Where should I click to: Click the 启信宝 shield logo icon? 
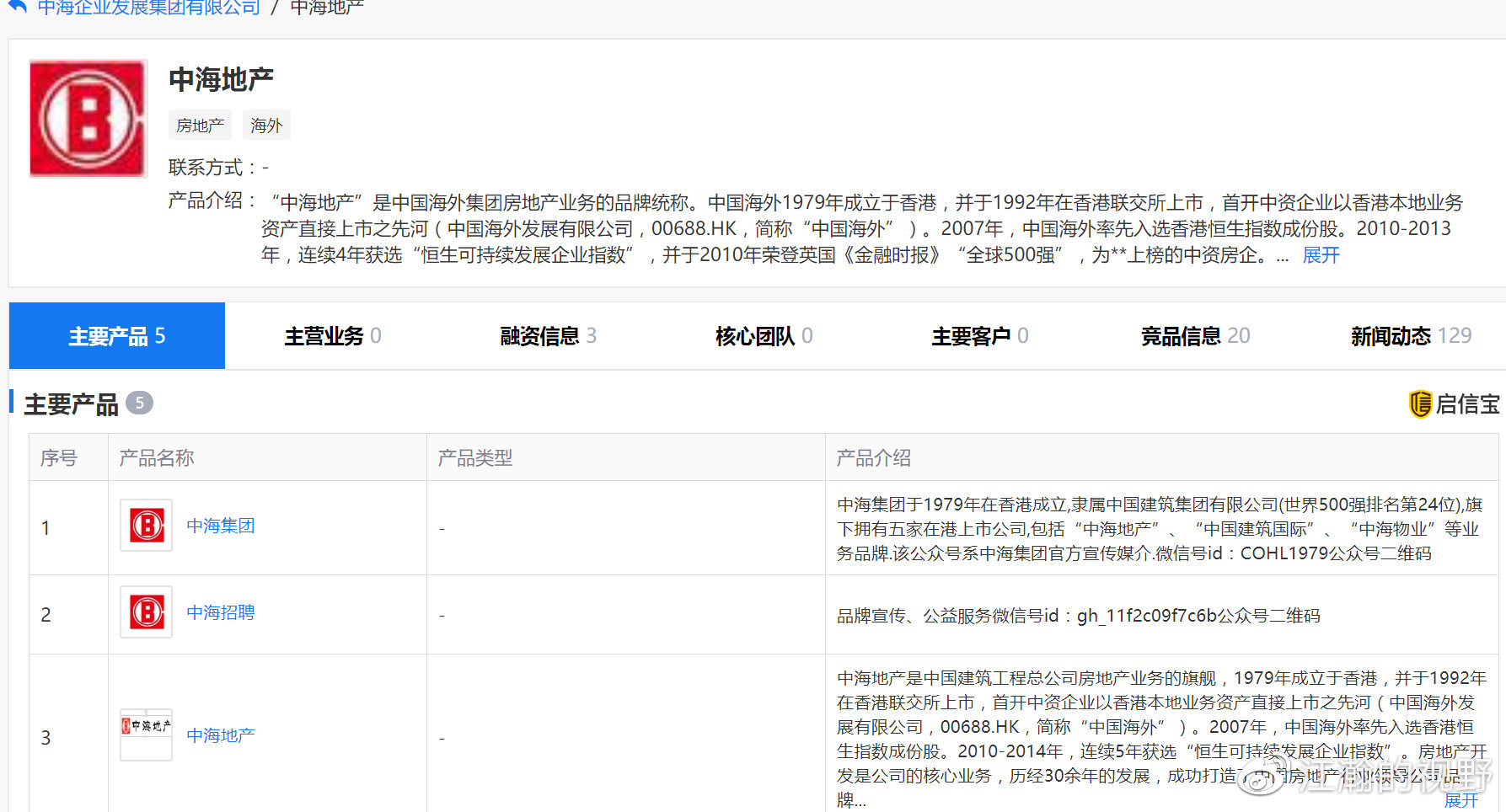click(1420, 404)
